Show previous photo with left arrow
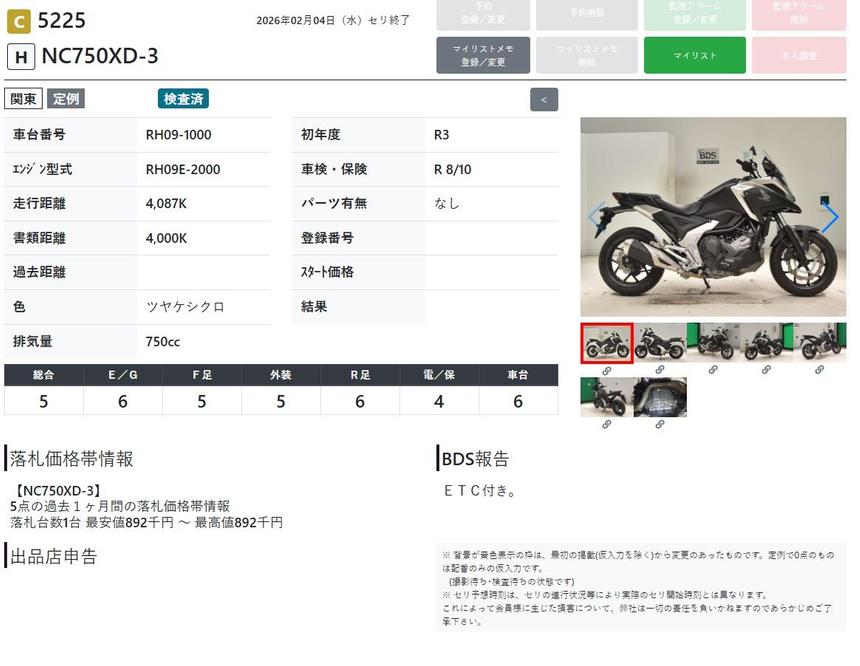This screenshot has width=860, height=666. [596, 217]
